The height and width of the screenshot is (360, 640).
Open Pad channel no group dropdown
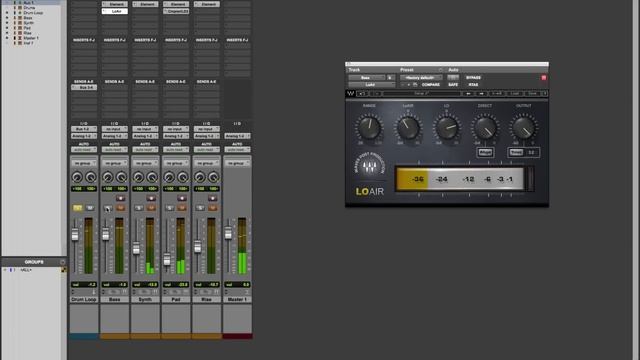[176, 163]
